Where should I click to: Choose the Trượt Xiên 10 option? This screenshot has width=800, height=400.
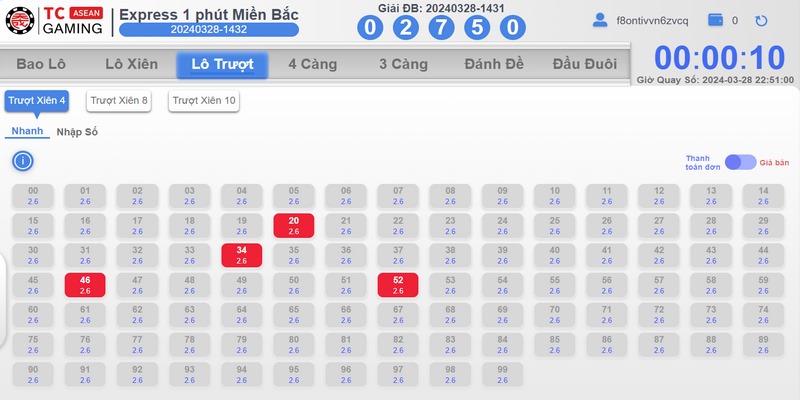(204, 101)
